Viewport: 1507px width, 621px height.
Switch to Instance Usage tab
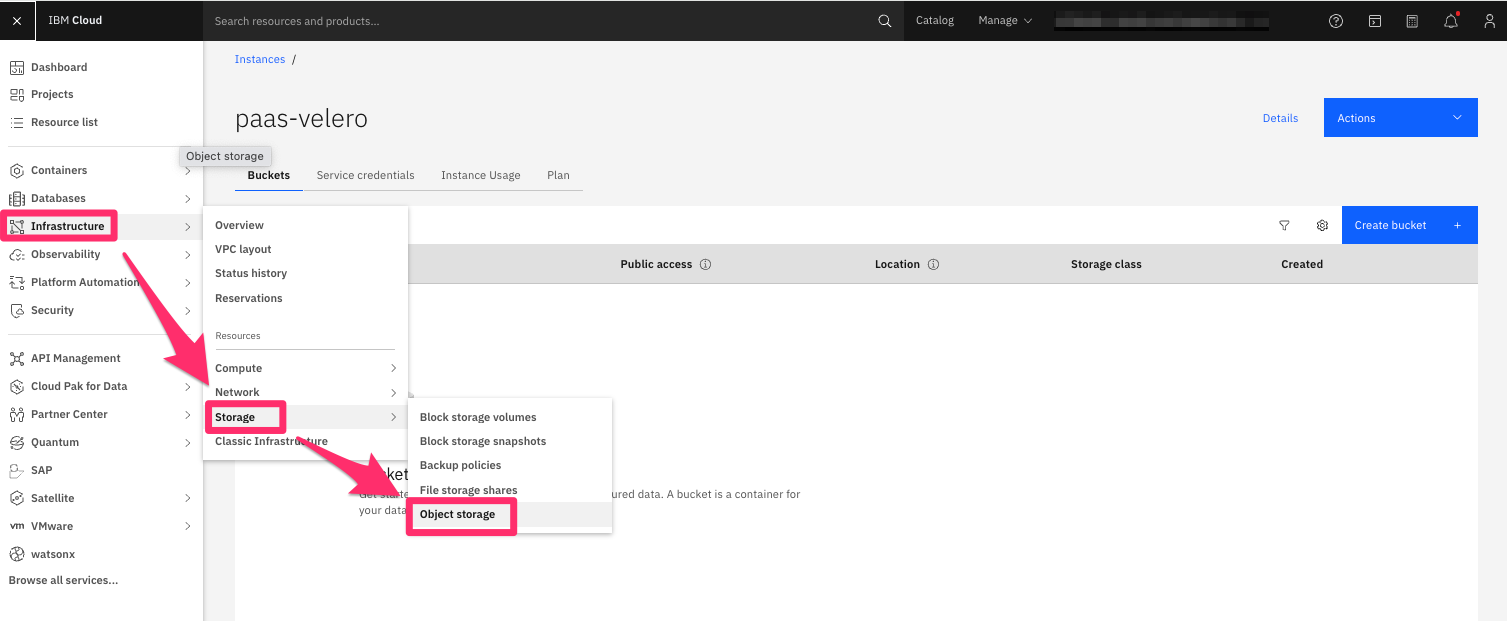pyautogui.click(x=480, y=175)
